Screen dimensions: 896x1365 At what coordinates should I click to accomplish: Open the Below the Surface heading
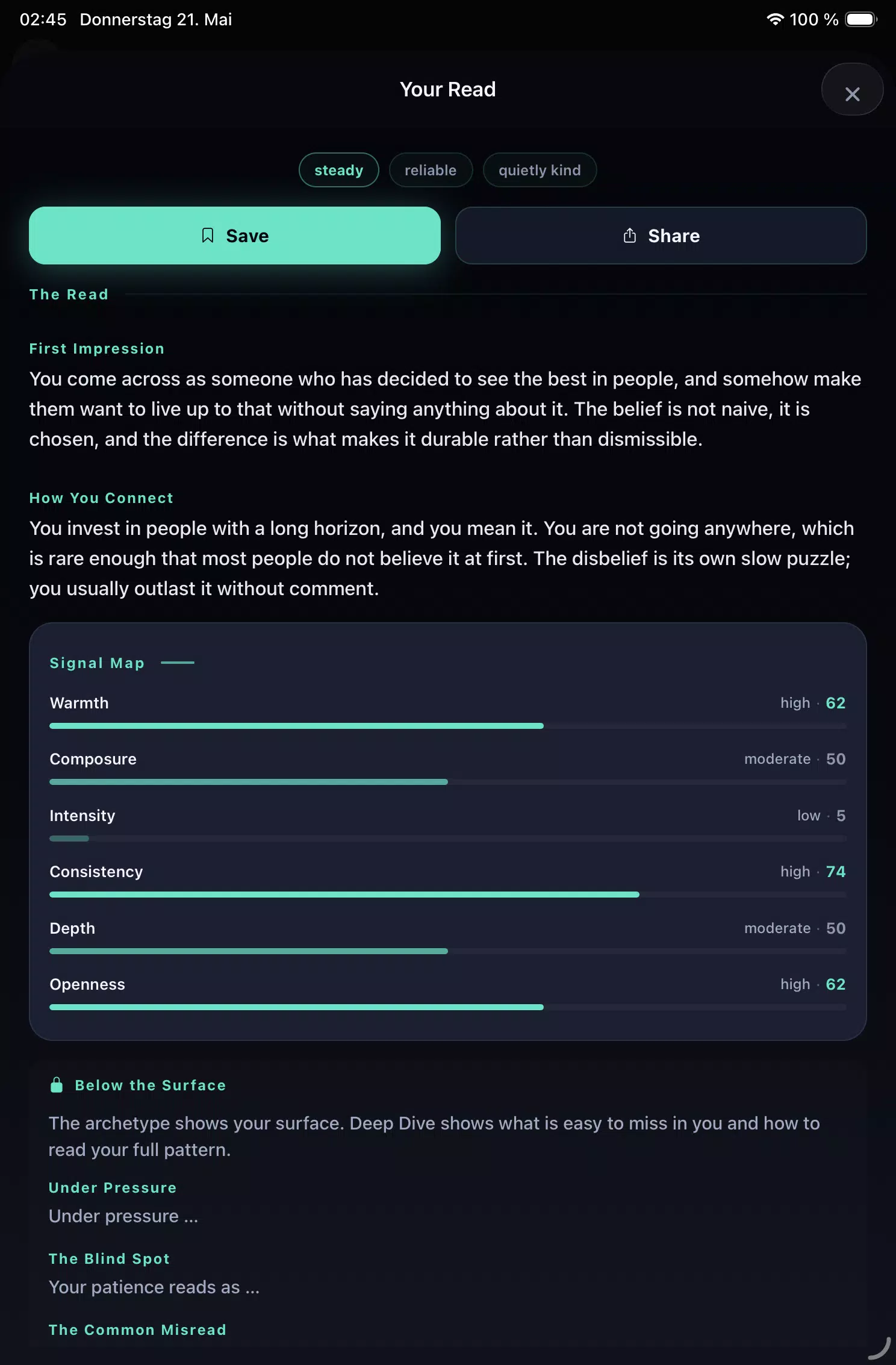point(151,1085)
